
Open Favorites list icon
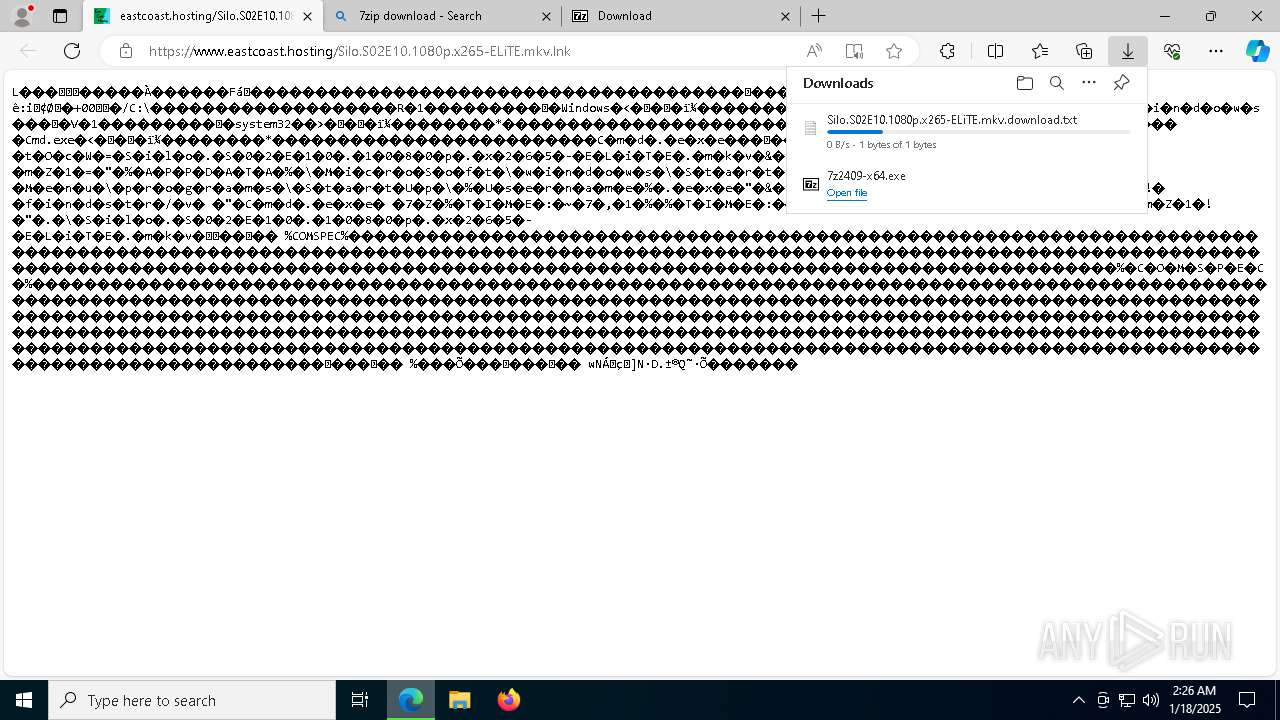(1040, 51)
